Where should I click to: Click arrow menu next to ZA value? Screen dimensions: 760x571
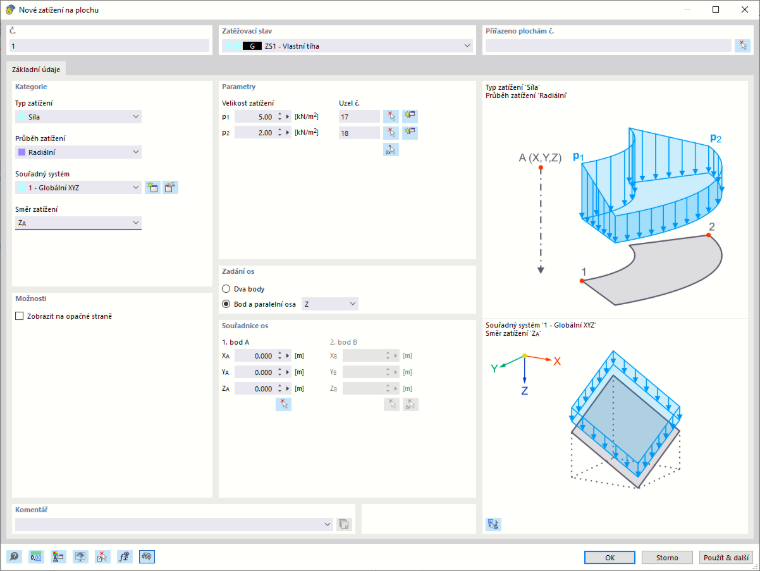click(x=287, y=389)
